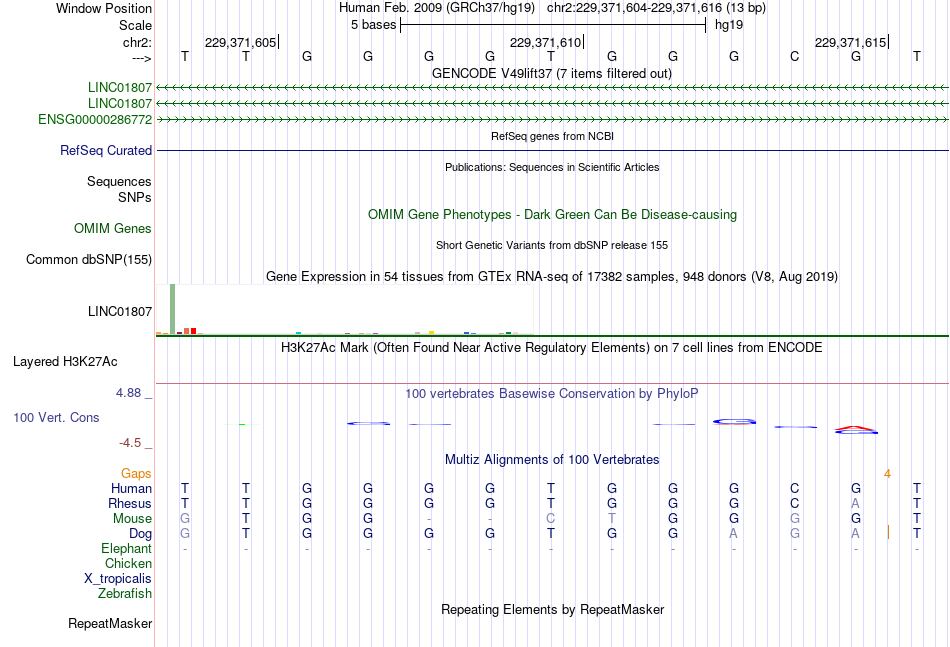Click the -4.5 lower PhyloP scale value
950x647 pixels.
pyautogui.click(x=130, y=443)
